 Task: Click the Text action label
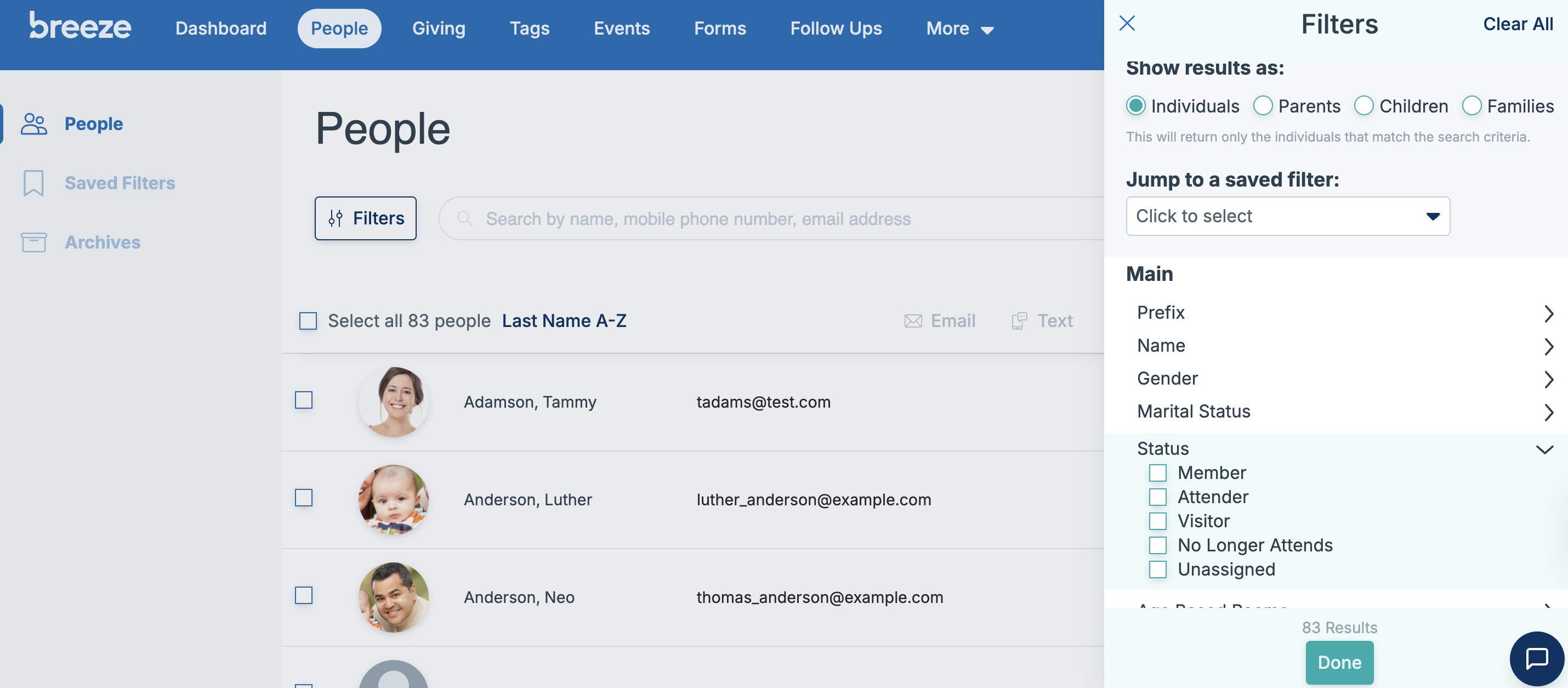coord(1055,320)
